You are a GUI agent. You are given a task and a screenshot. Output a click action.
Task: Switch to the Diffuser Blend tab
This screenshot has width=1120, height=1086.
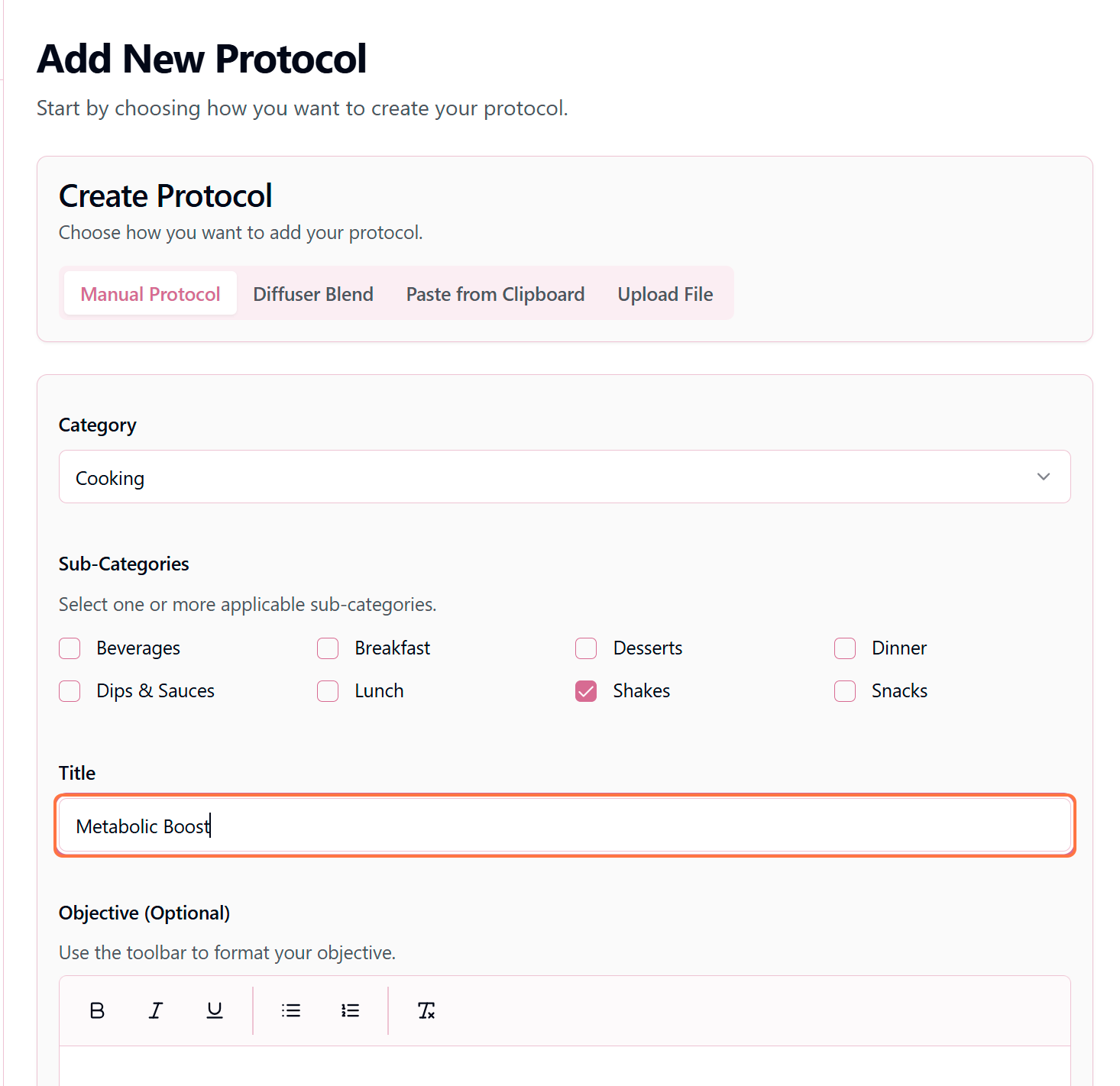click(313, 294)
